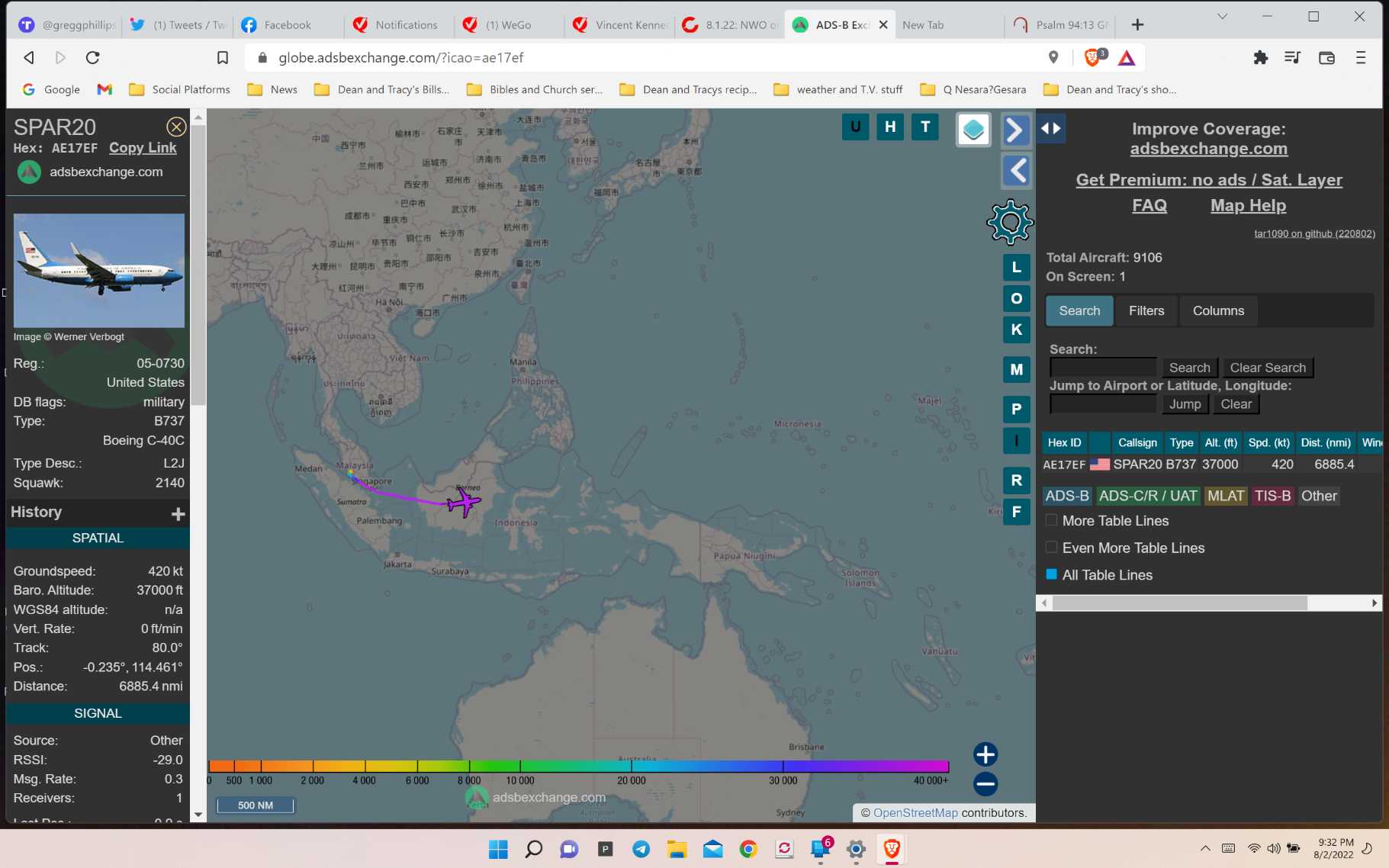Click the F map button

[1016, 512]
